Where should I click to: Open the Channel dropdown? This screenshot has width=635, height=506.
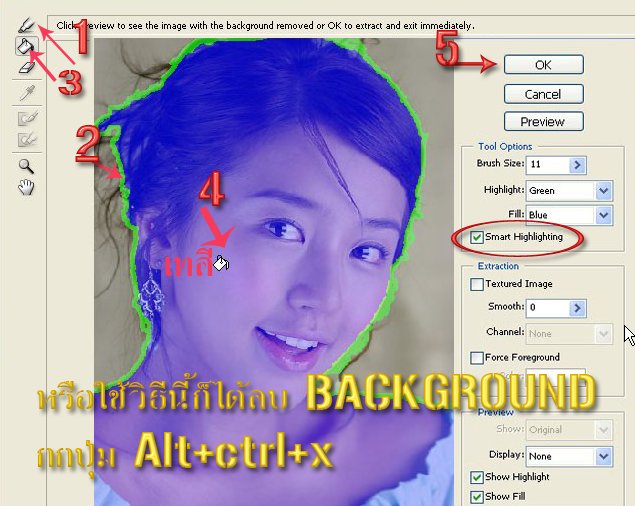(603, 334)
